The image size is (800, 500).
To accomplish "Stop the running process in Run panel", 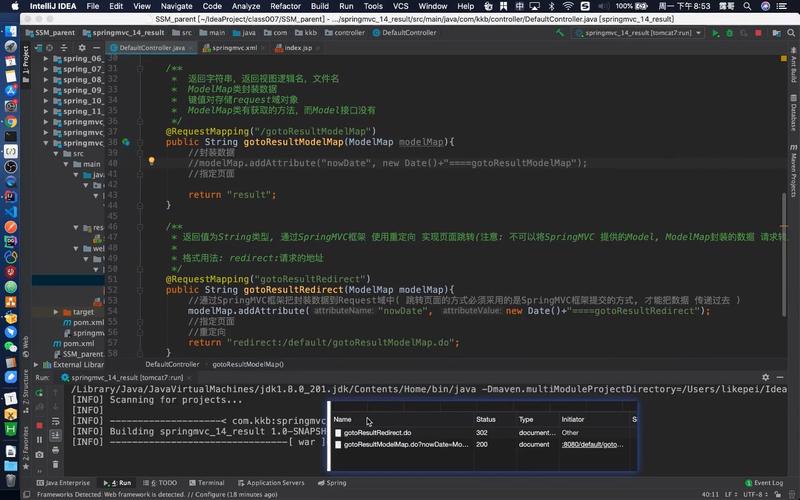I will (39, 425).
